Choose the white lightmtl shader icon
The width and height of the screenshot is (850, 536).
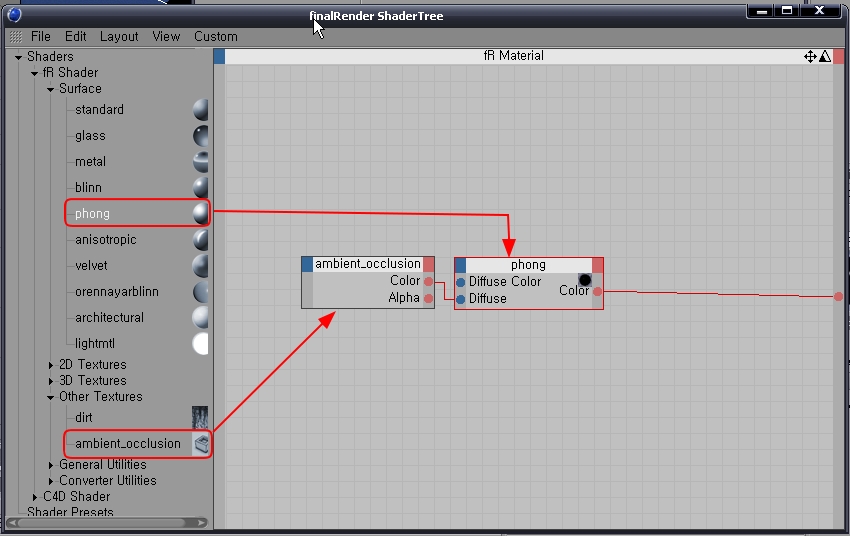(201, 344)
